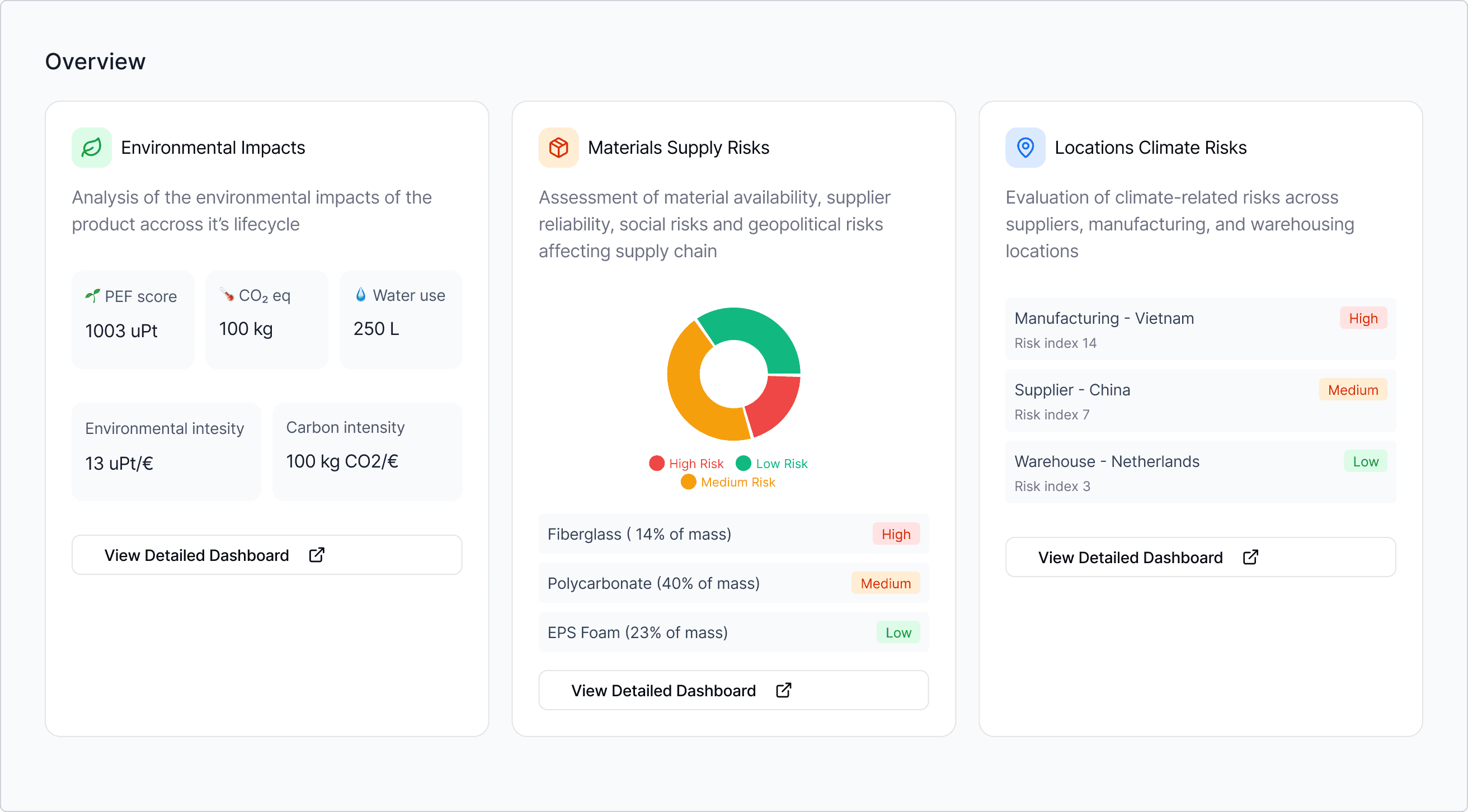Open the Materials Supply Risks detailed dashboard
Screen dimensions: 1468x812
click(x=732, y=690)
